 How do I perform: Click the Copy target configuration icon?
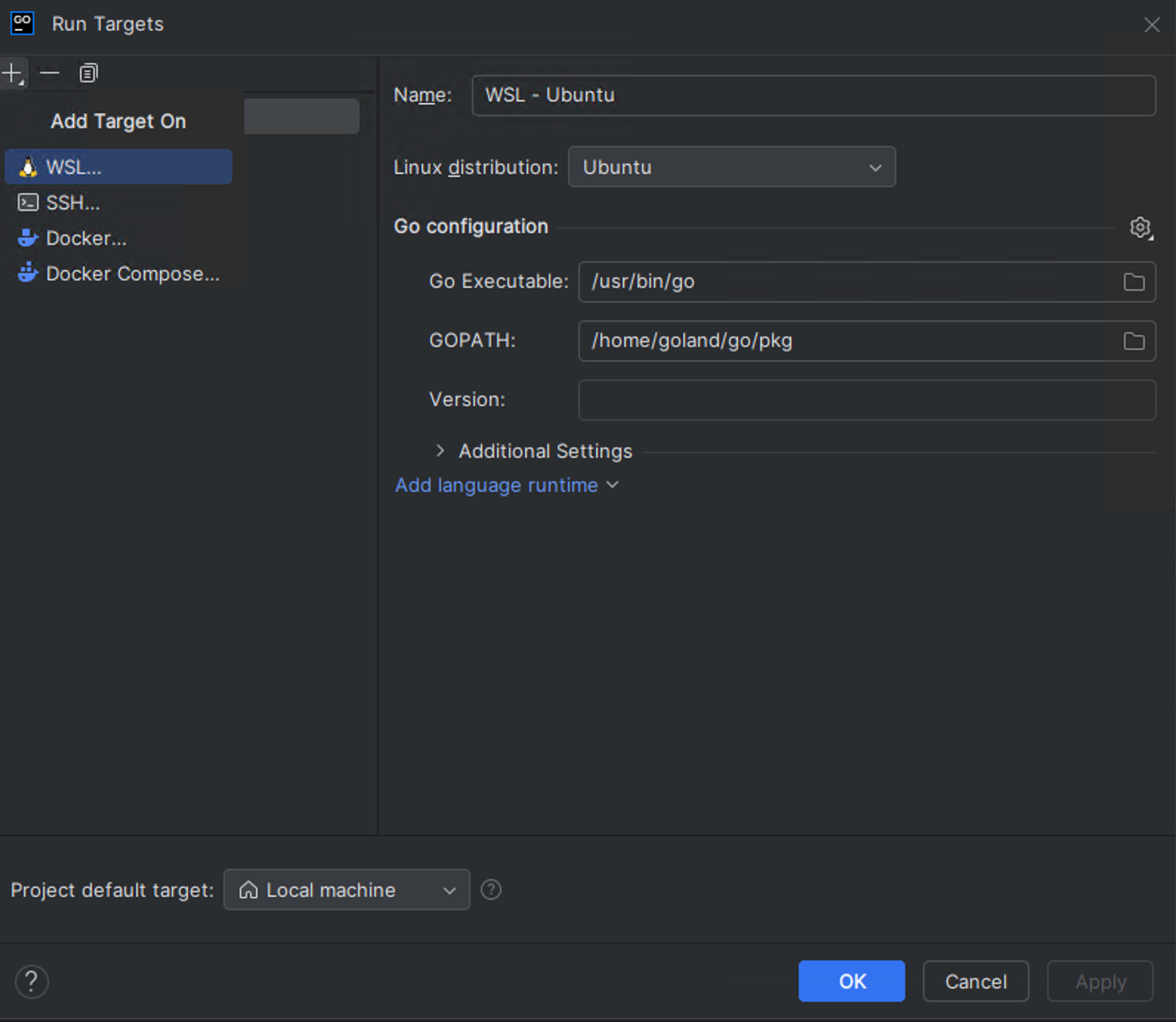pyautogui.click(x=88, y=73)
